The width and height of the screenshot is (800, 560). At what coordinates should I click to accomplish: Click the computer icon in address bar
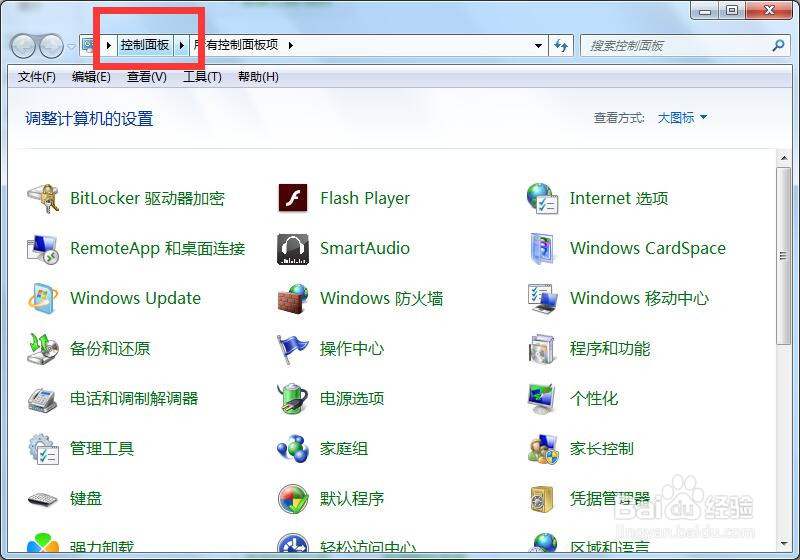click(88, 45)
